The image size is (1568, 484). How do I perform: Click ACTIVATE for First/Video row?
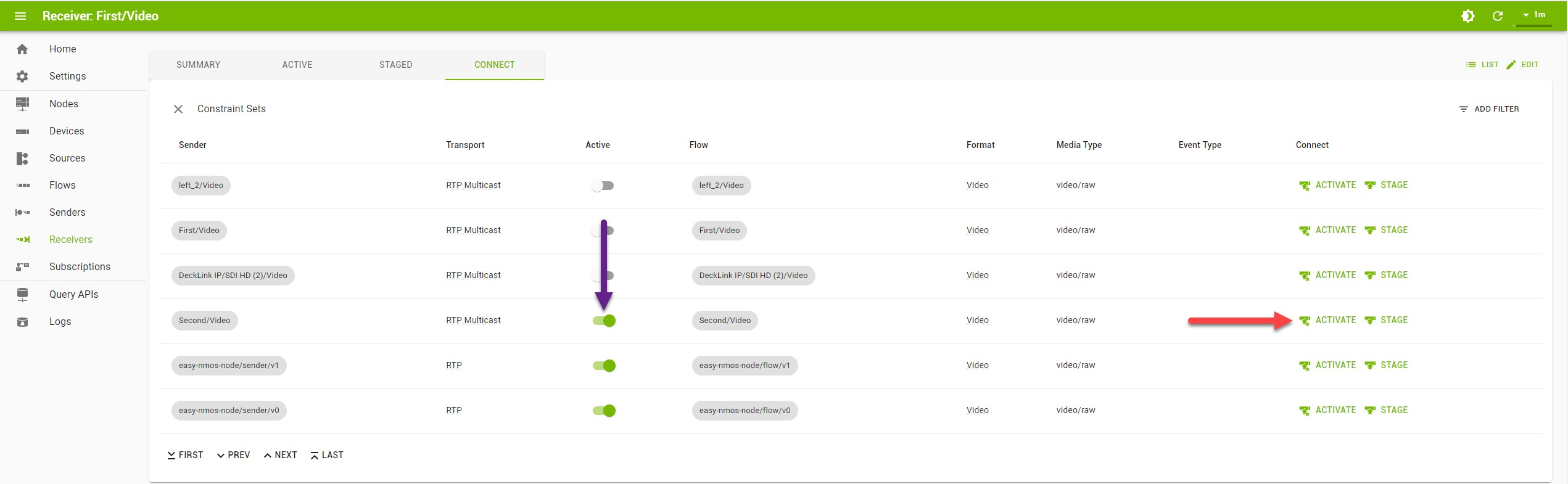tap(1327, 230)
